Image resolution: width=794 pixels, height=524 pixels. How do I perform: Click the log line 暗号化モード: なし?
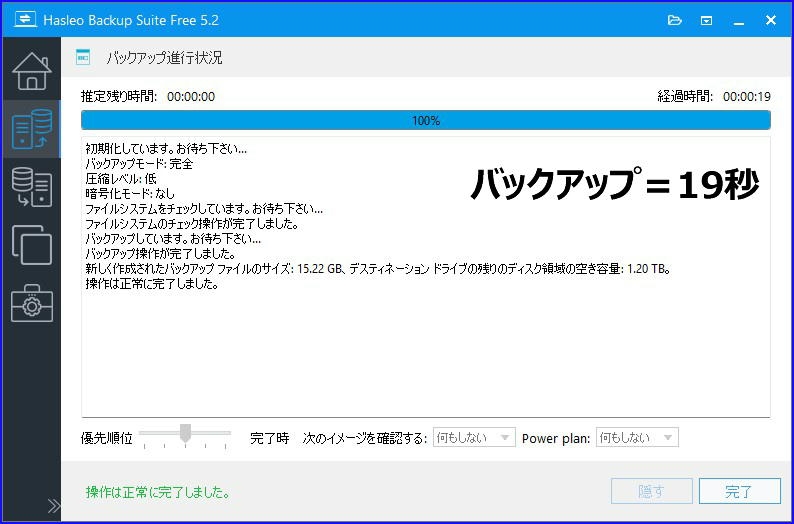pyautogui.click(x=130, y=193)
